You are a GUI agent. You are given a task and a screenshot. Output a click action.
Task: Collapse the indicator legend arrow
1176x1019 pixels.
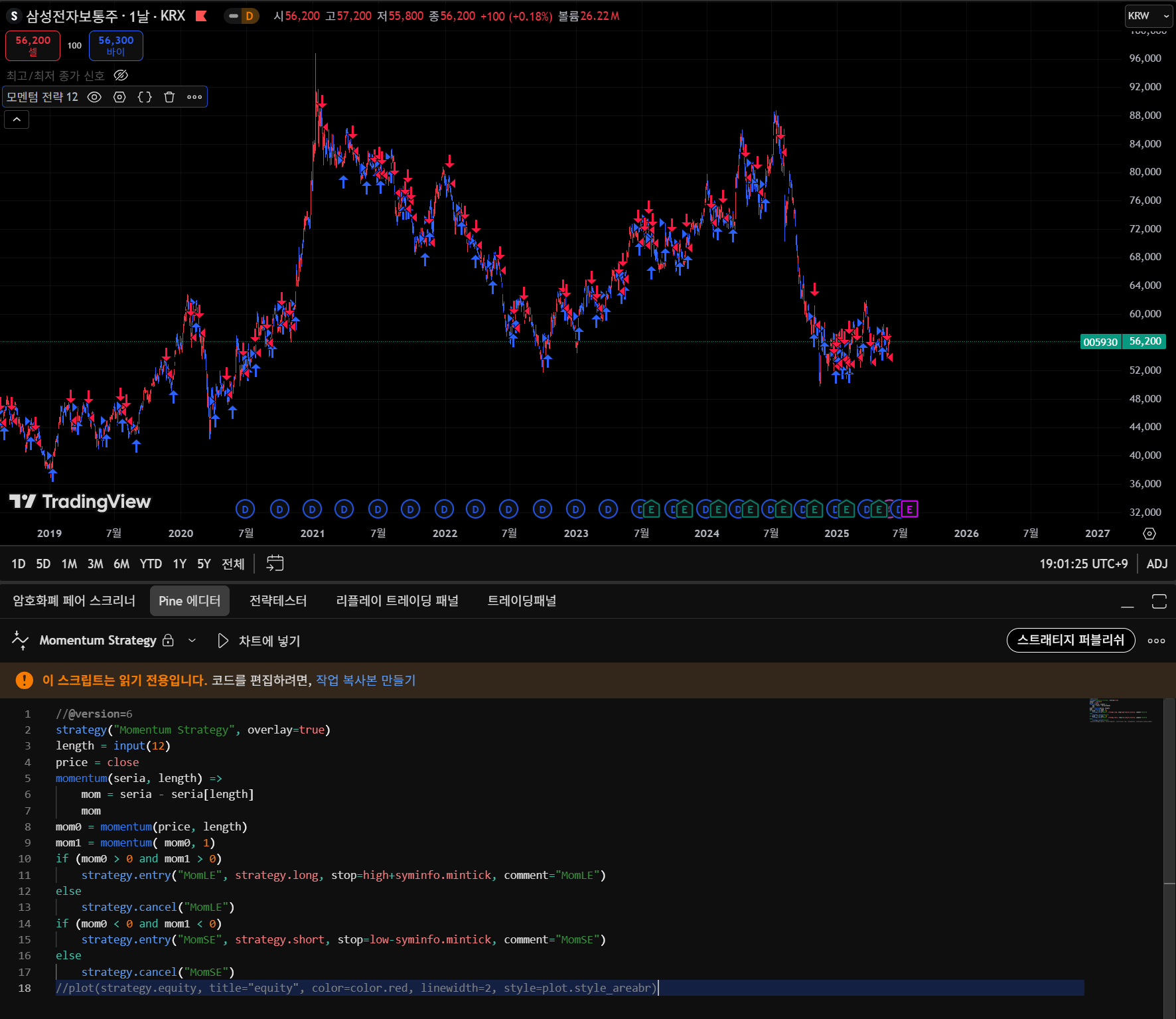pos(16,119)
